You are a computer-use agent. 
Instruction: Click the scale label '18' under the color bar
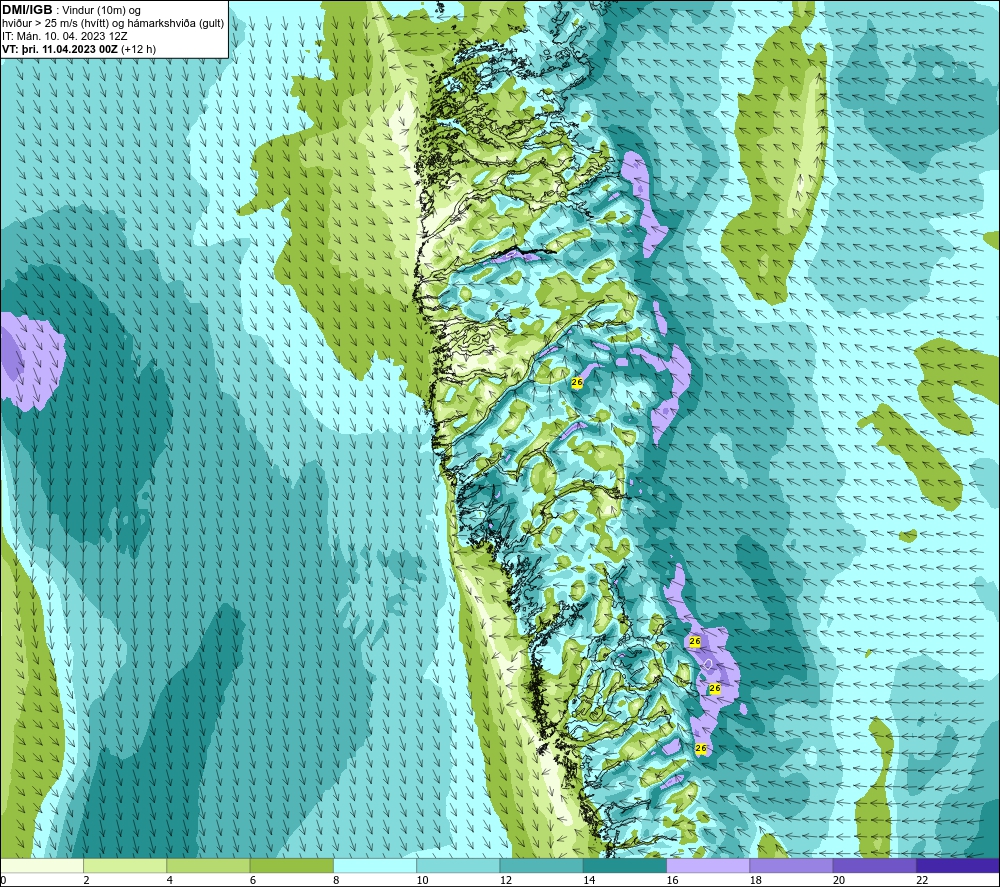click(755, 880)
